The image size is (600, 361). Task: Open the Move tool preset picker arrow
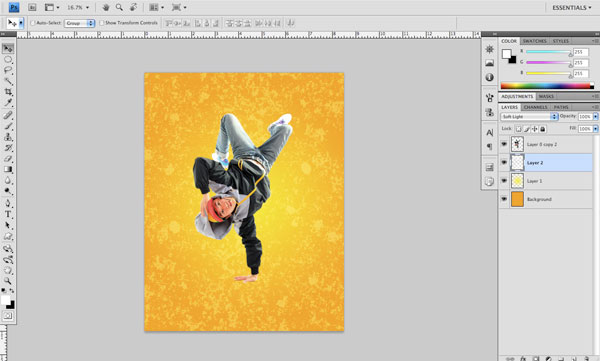coord(21,23)
